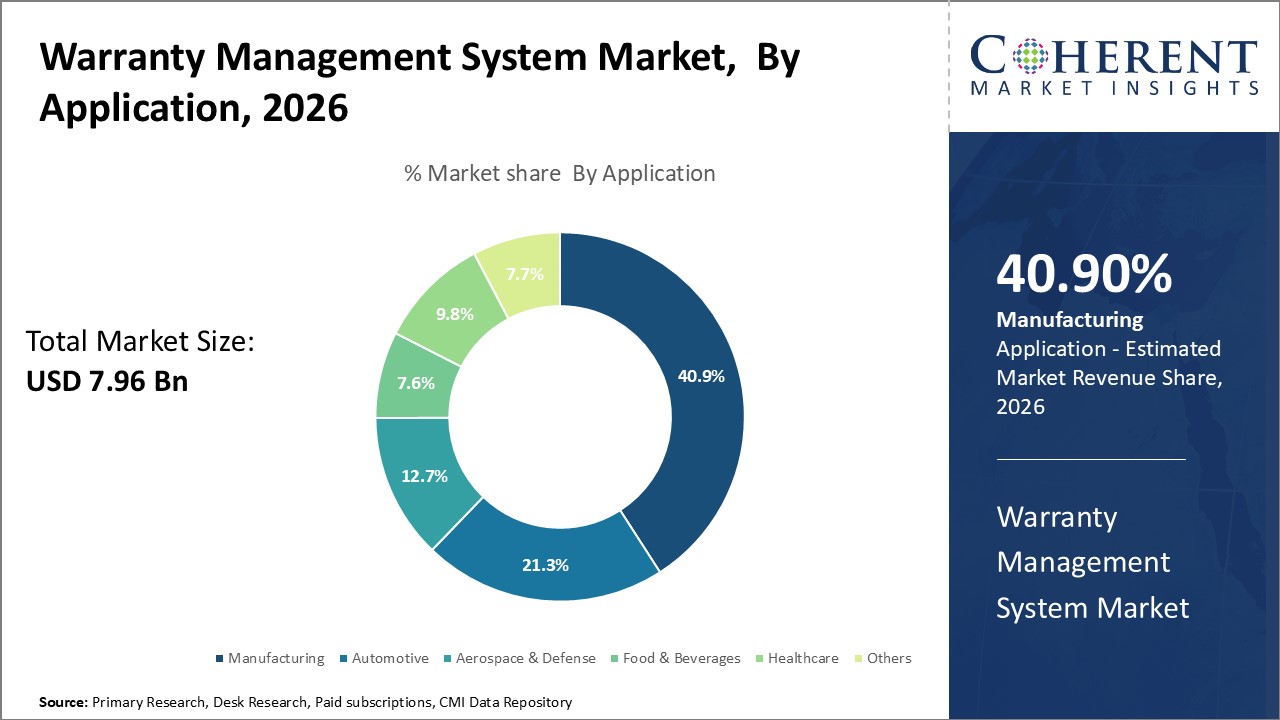Click the Source attribution text

point(305,702)
